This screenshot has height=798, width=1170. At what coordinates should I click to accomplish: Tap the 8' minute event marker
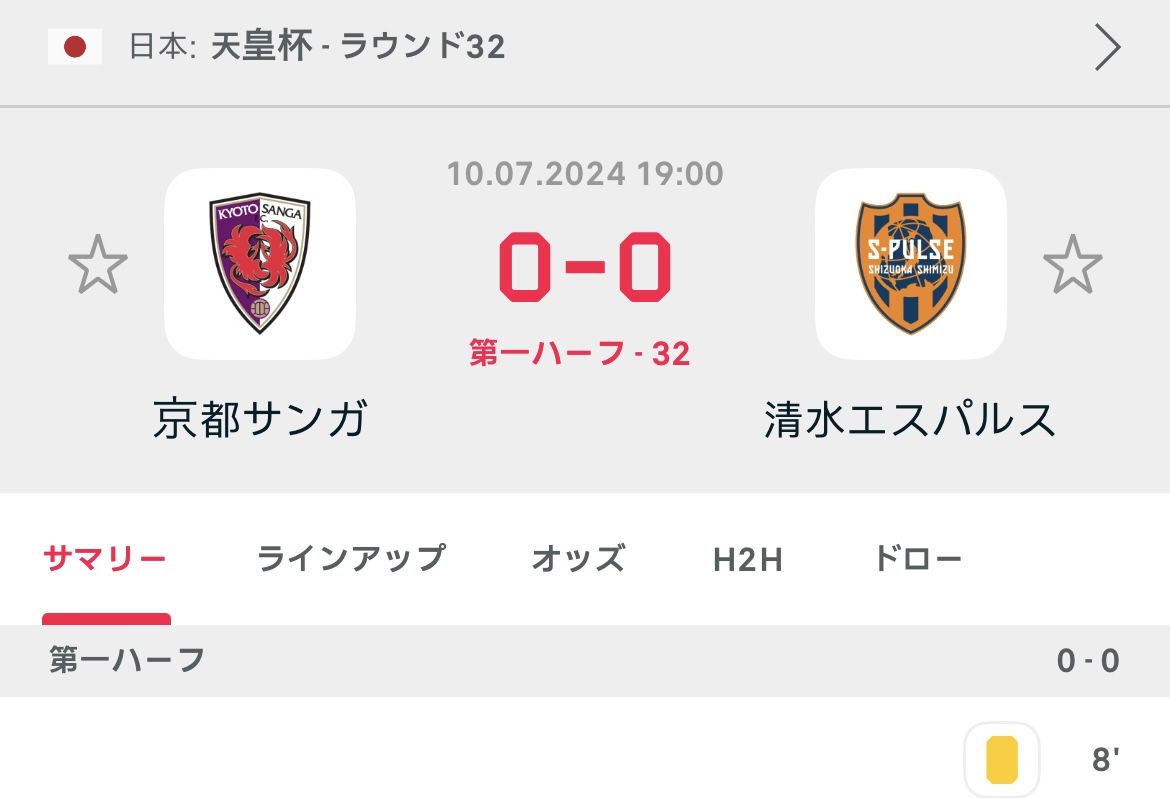[1103, 760]
